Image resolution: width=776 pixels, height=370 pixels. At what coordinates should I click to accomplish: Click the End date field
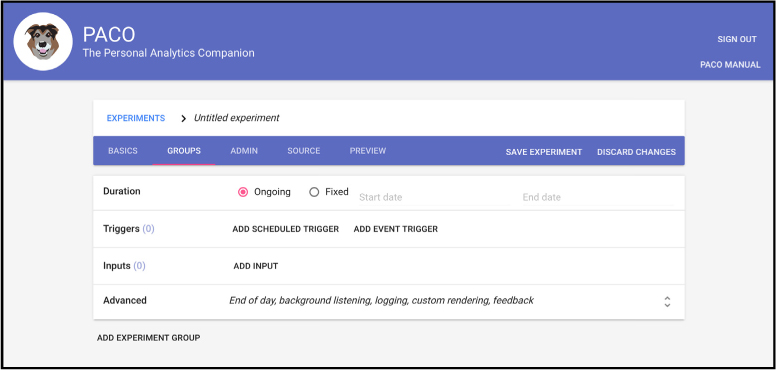point(598,197)
